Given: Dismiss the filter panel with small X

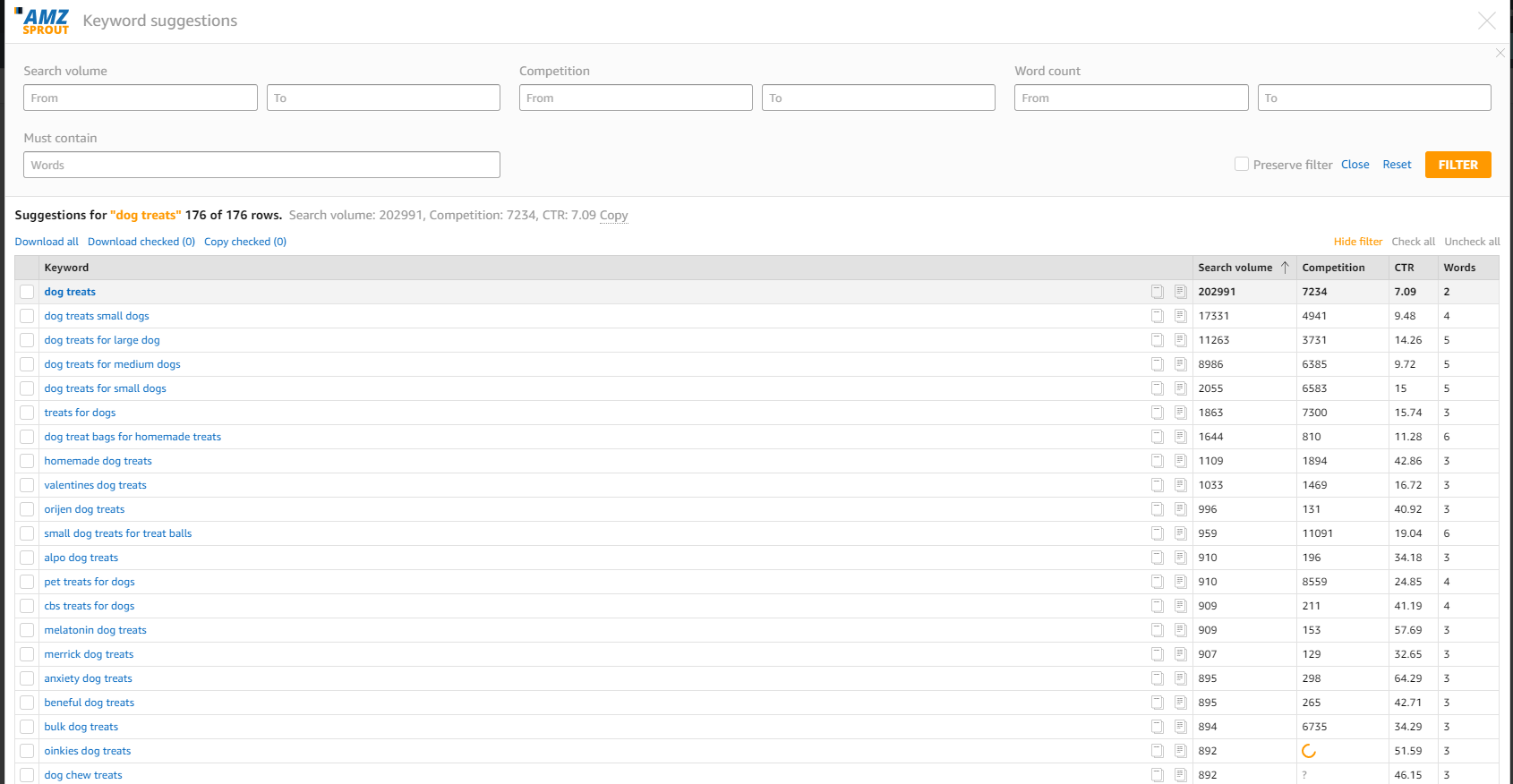Looking at the screenshot, I should [1500, 53].
